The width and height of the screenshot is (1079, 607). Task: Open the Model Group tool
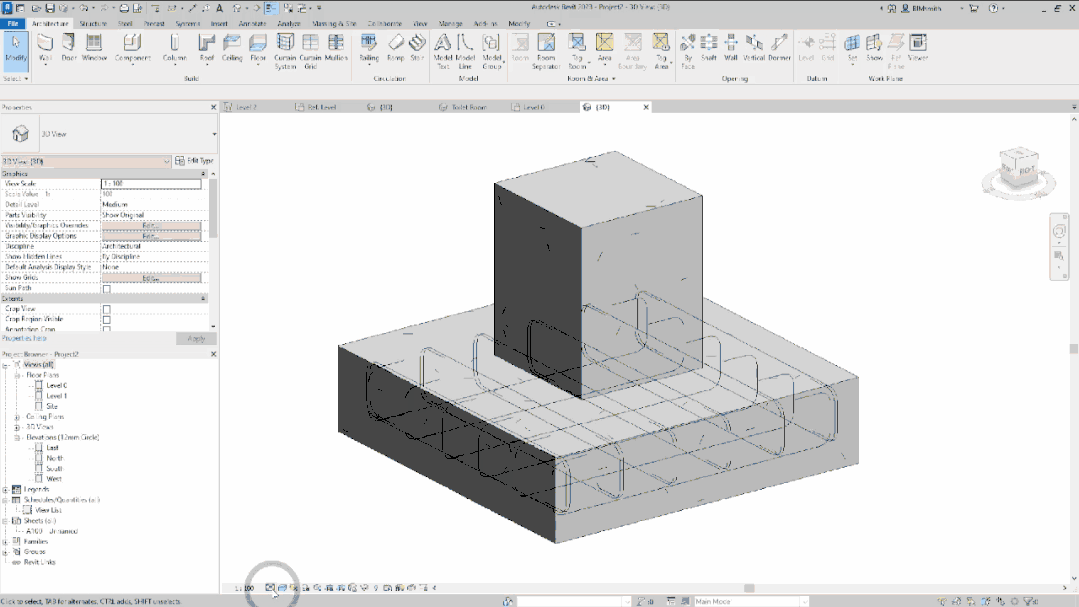coord(491,52)
